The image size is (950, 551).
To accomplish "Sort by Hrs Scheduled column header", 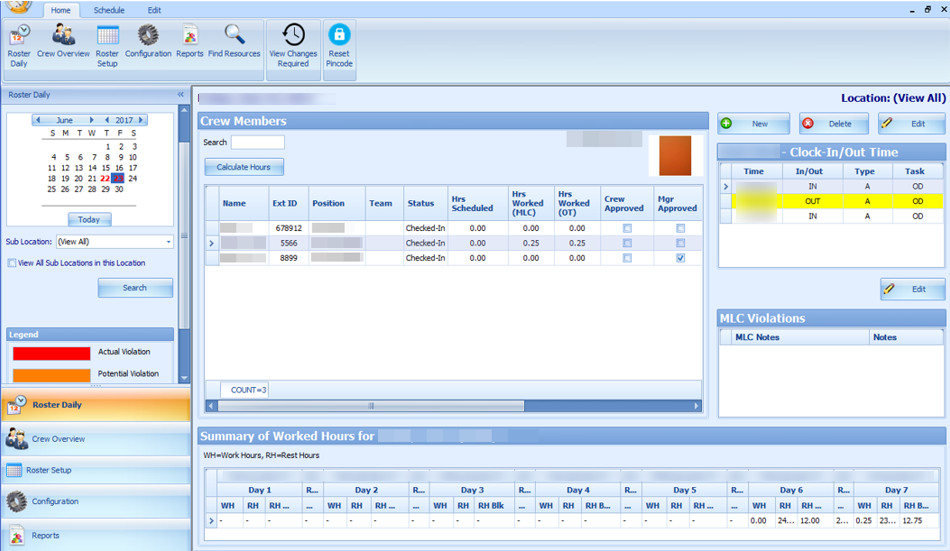I will [477, 203].
